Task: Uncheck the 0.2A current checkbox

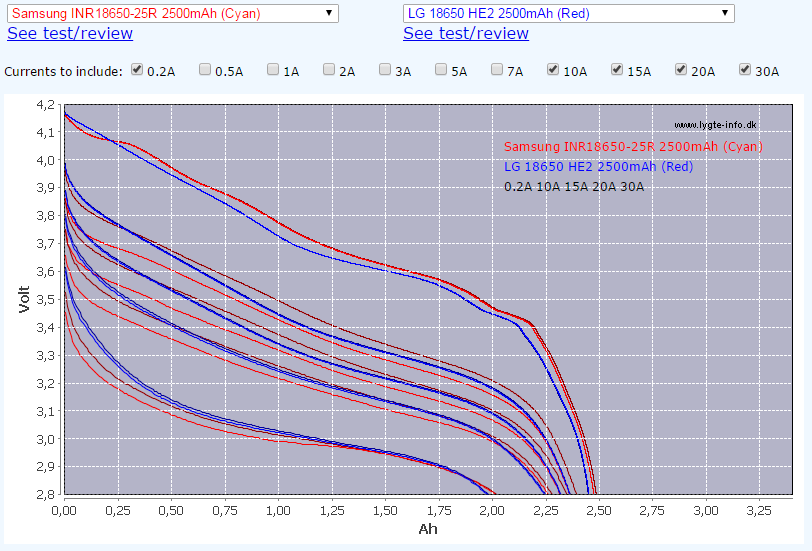Action: tap(137, 69)
